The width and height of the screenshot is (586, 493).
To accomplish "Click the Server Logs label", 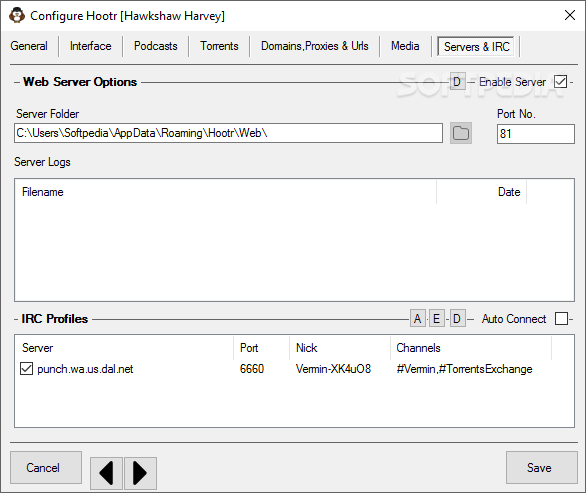I will (x=42, y=162).
